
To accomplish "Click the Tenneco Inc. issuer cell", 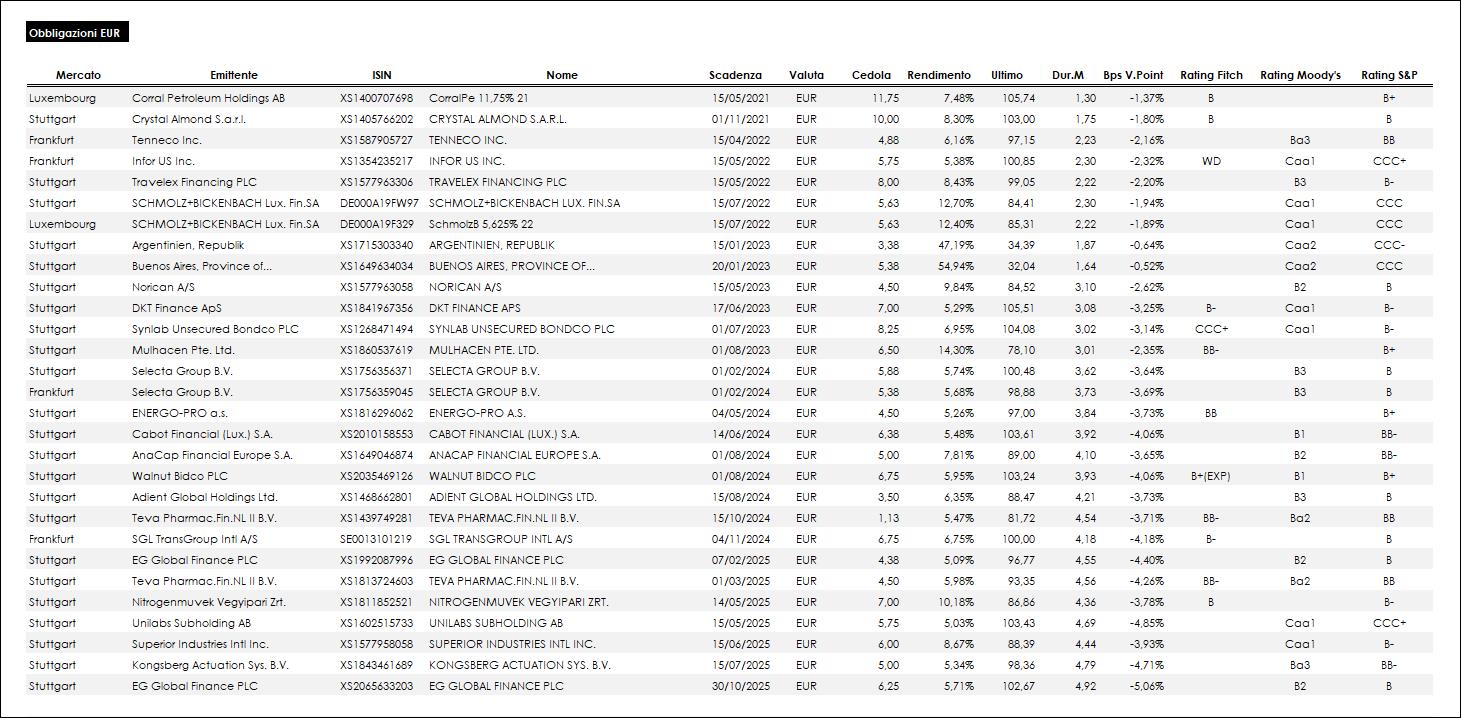I will pyautogui.click(x=166, y=141).
